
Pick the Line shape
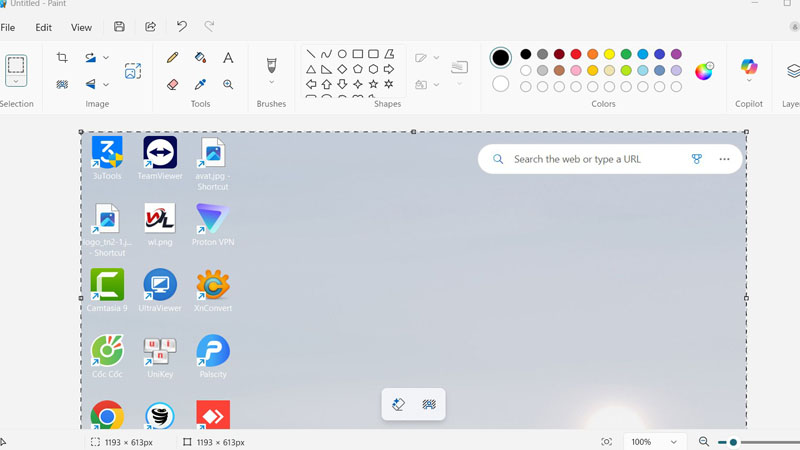point(311,54)
